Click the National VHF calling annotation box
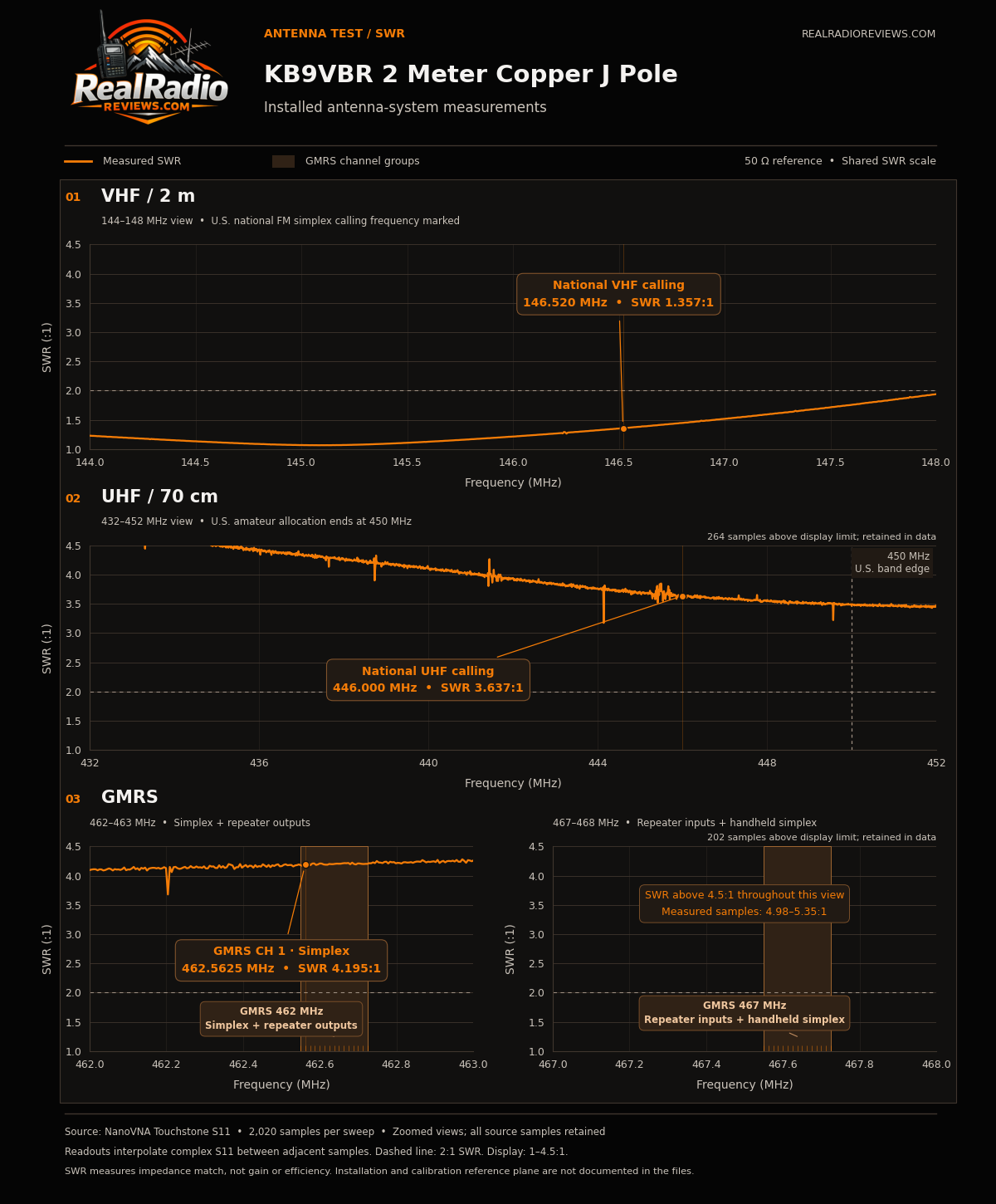This screenshot has height=1204, width=996. (618, 294)
